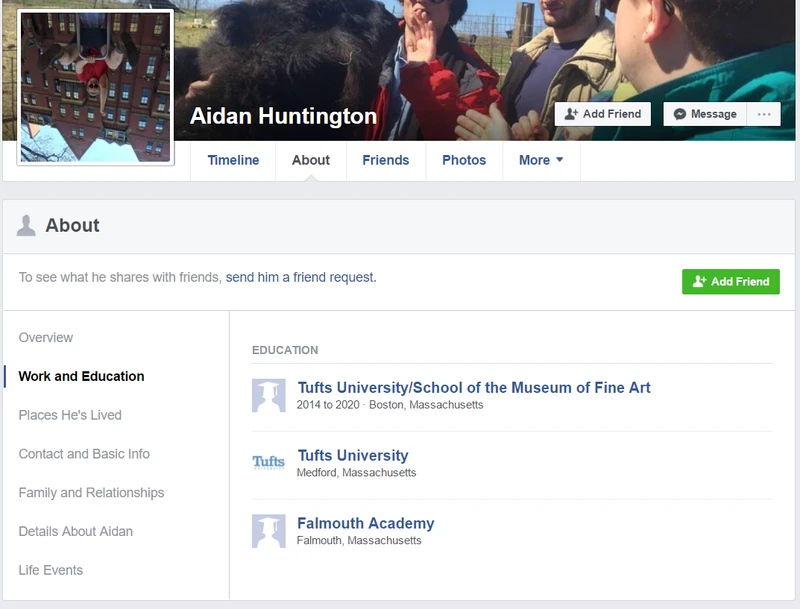Select Work and Education in the sidebar
Viewport: 800px width, 609px height.
pyautogui.click(x=81, y=376)
